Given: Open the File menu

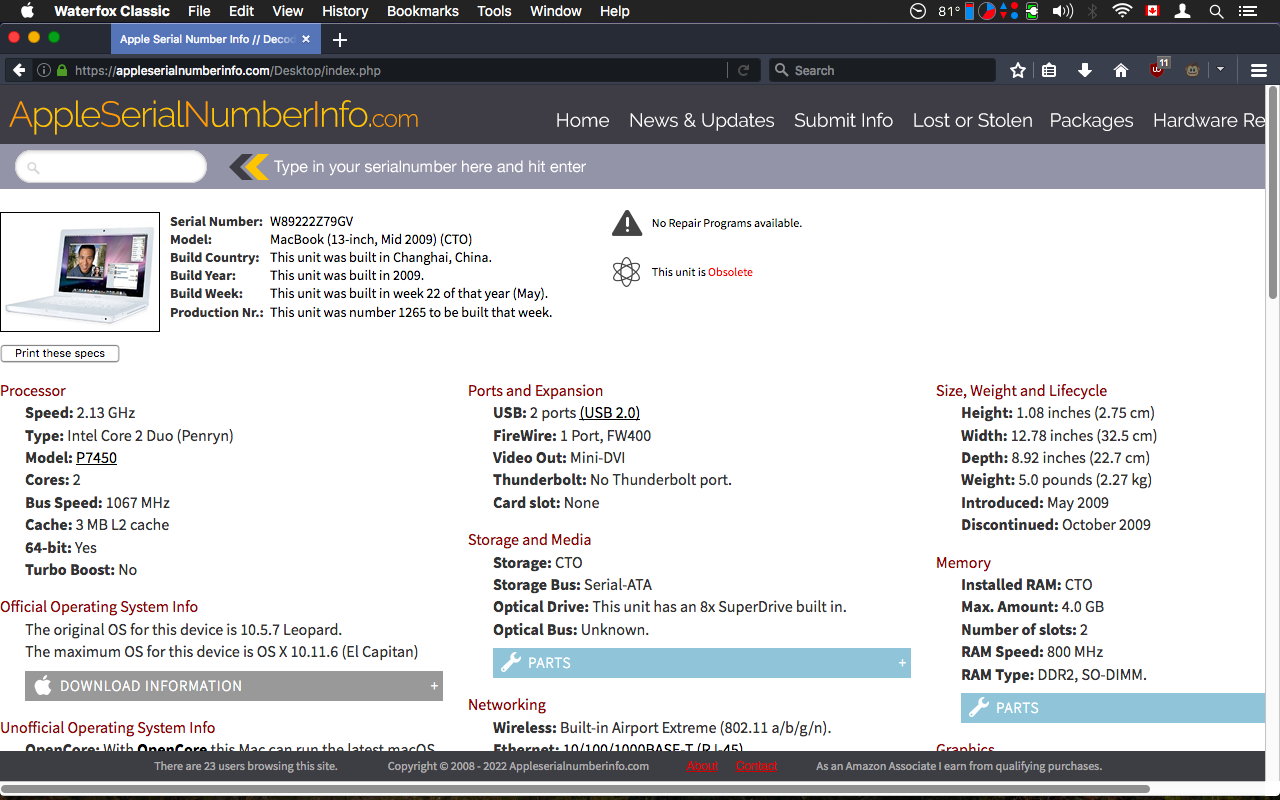Looking at the screenshot, I should (199, 11).
